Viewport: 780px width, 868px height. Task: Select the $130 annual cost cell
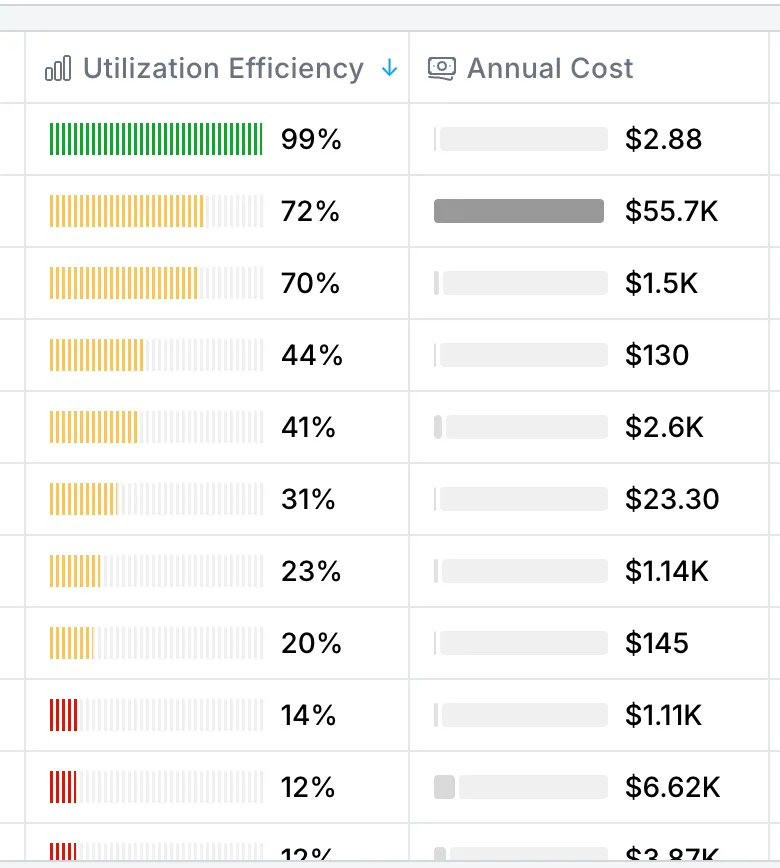click(657, 356)
